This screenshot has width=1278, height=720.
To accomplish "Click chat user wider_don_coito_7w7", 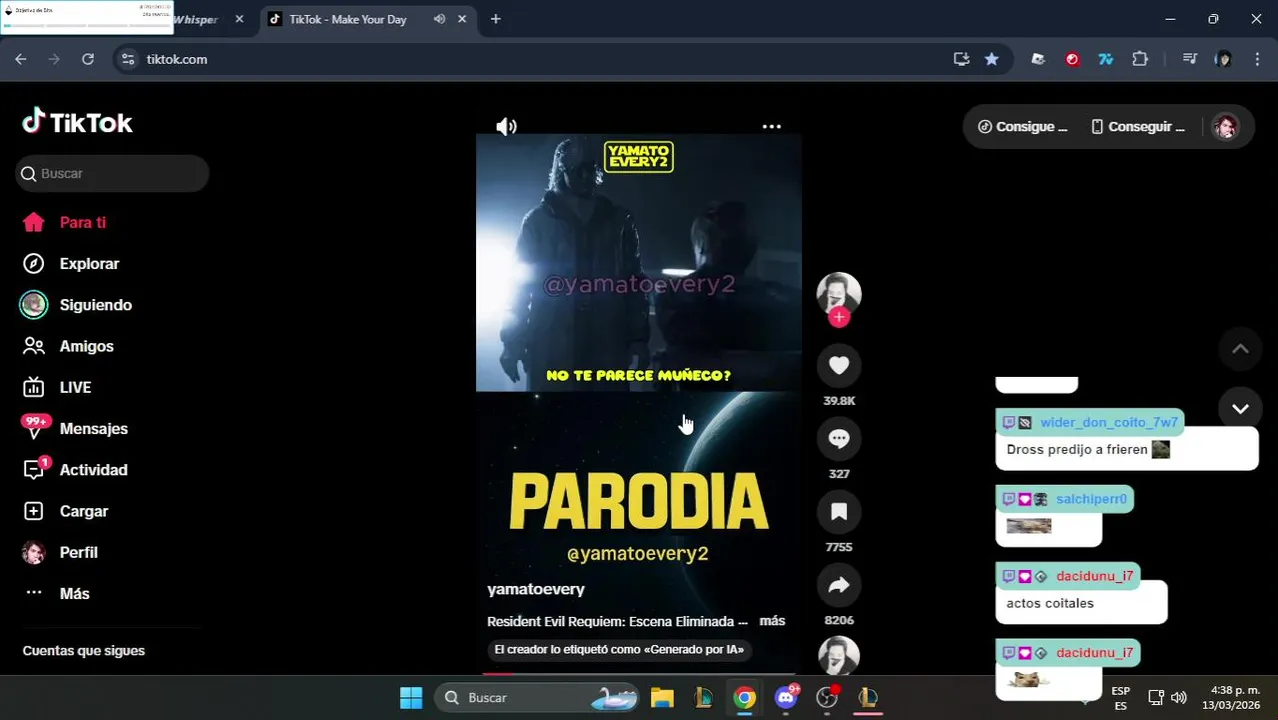I will point(1109,422).
